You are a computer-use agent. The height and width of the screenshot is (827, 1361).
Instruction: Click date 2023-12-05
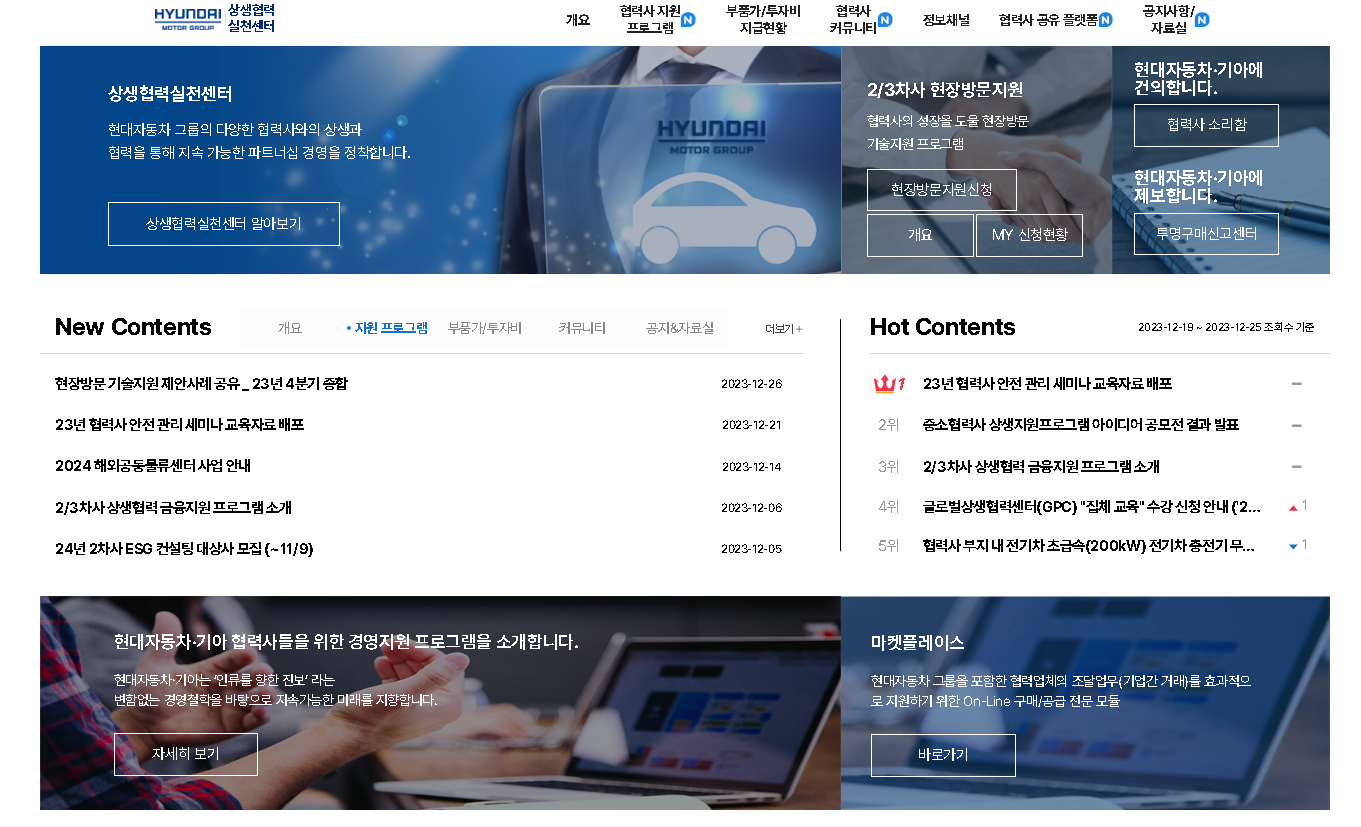(752, 549)
